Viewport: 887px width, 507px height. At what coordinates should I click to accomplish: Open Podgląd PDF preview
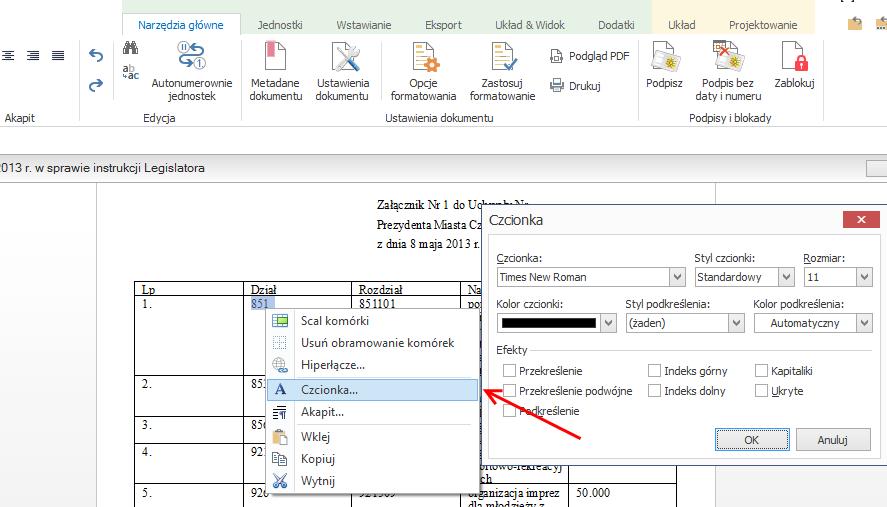[x=589, y=56]
